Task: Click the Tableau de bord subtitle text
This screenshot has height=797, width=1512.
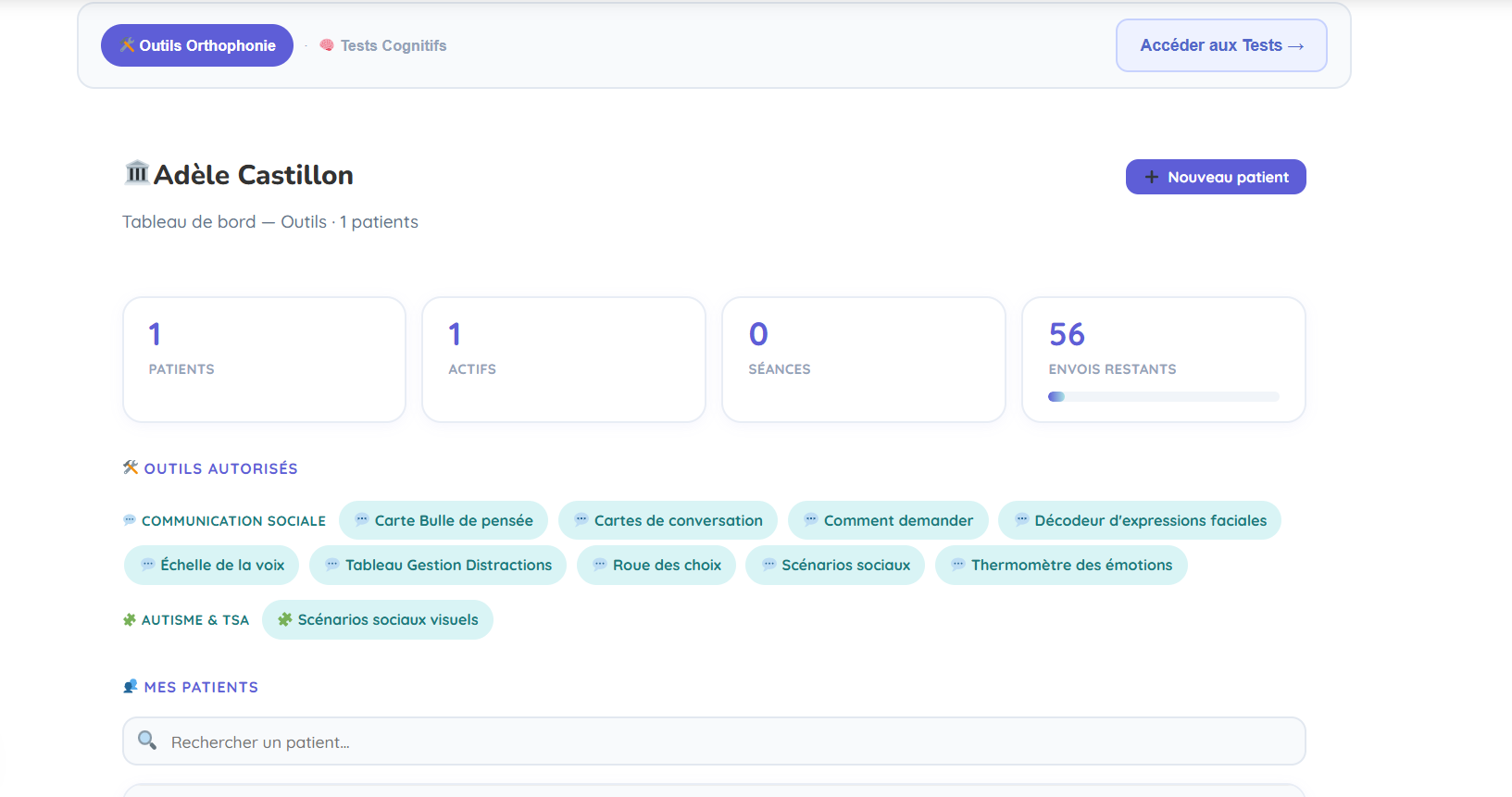Action: [x=270, y=221]
